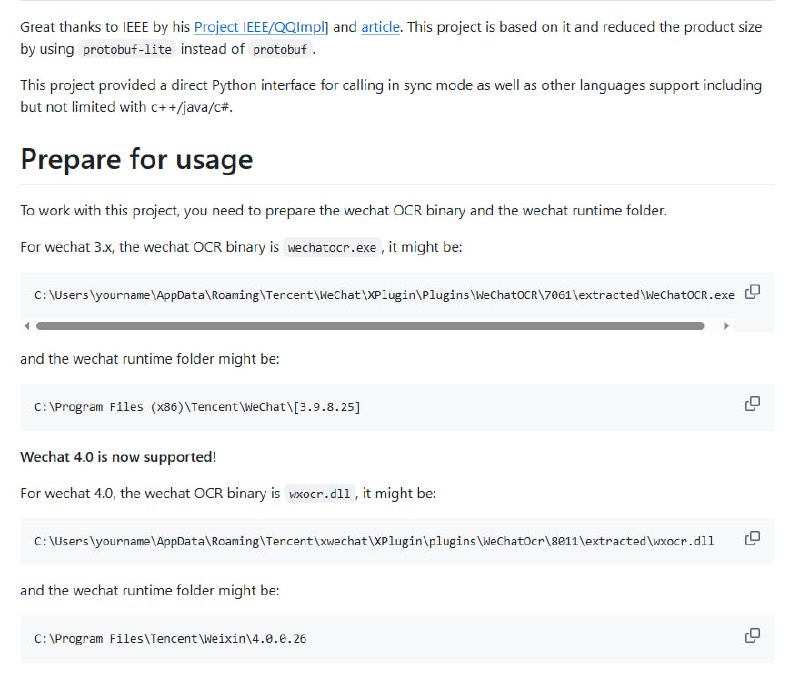Copy the WeChatOCR.exe path code block

tap(753, 292)
